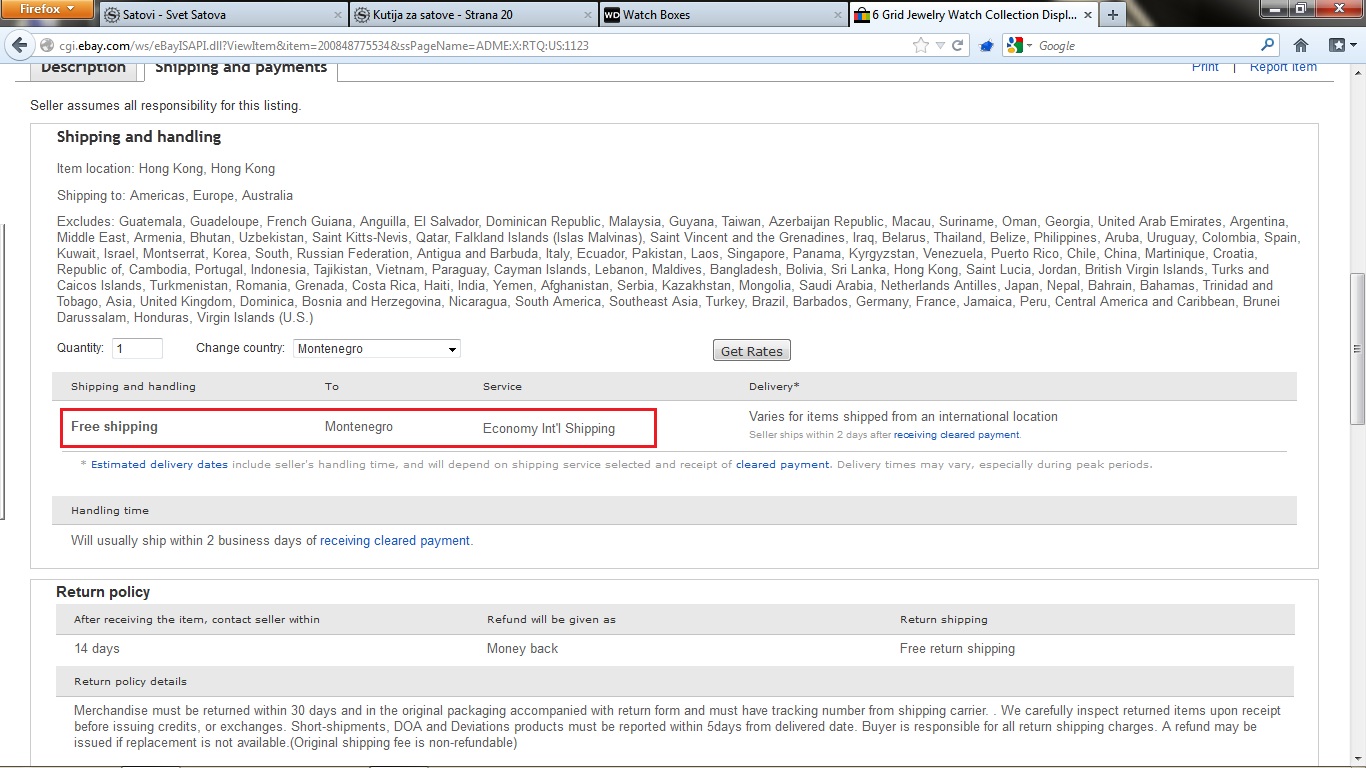Open a new tab with plus button
The width and height of the screenshot is (1366, 768).
pyautogui.click(x=1112, y=15)
